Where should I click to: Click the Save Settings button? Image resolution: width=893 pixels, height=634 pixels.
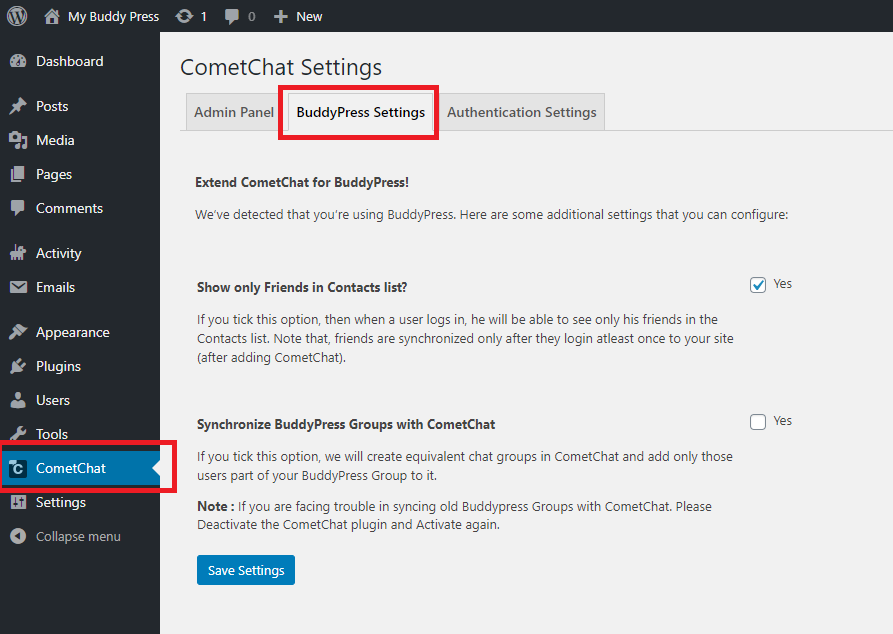[x=246, y=570]
